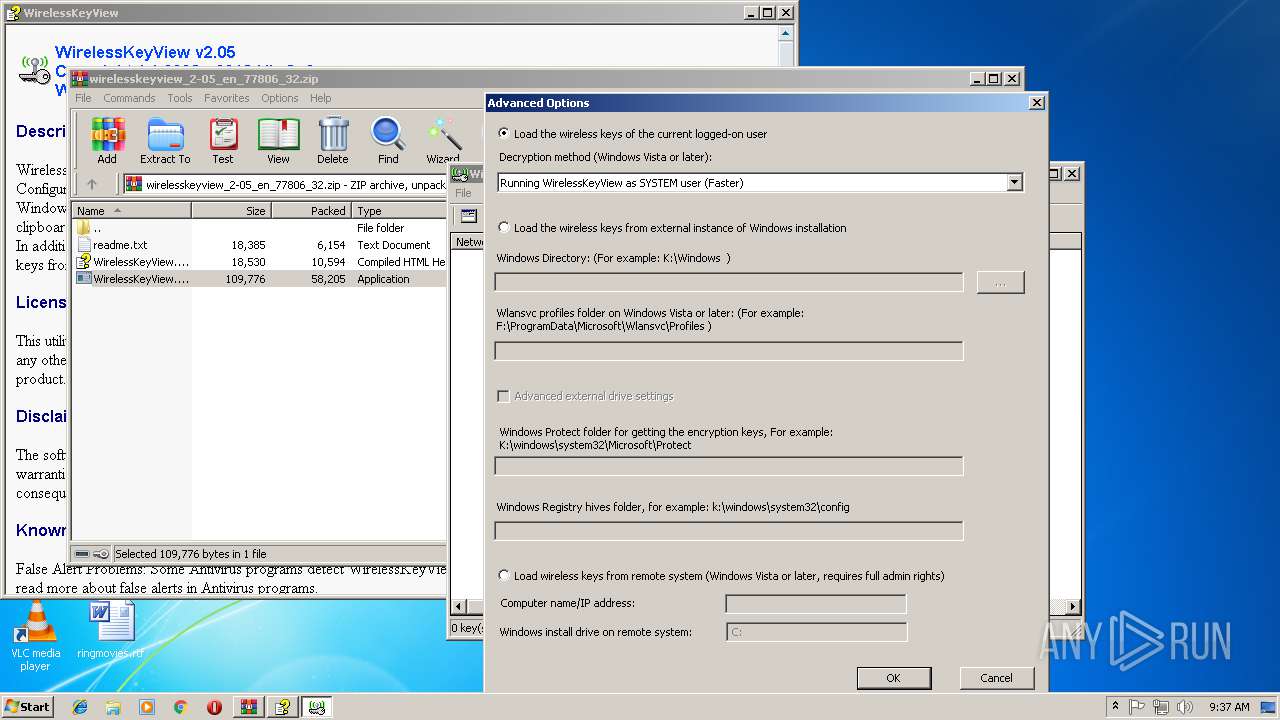Viewport: 1280px width, 720px height.
Task: Select the WirelessKeyView Application file row
Action: [x=260, y=279]
